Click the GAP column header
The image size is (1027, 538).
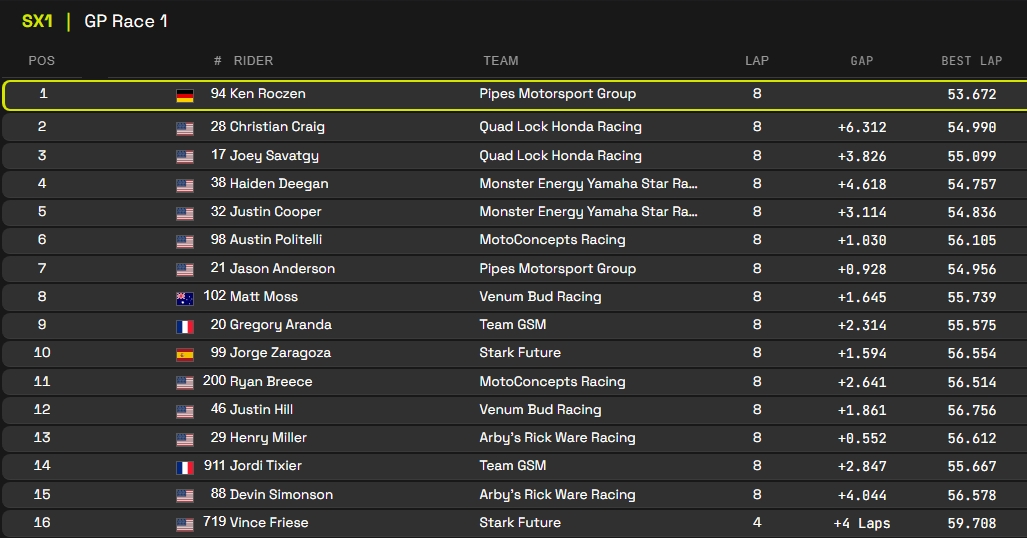861,61
